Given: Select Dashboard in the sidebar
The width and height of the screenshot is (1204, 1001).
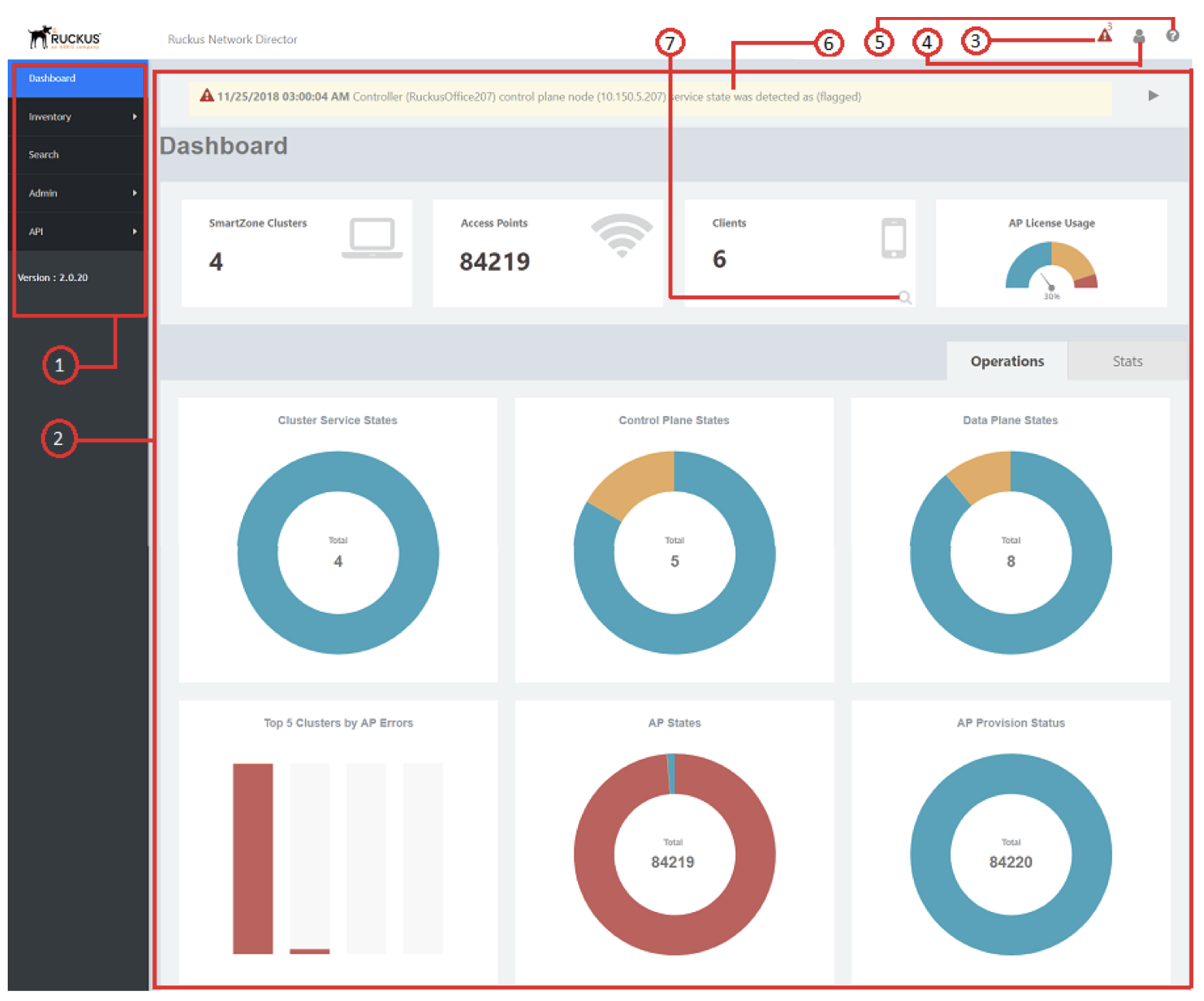Looking at the screenshot, I should (52, 78).
